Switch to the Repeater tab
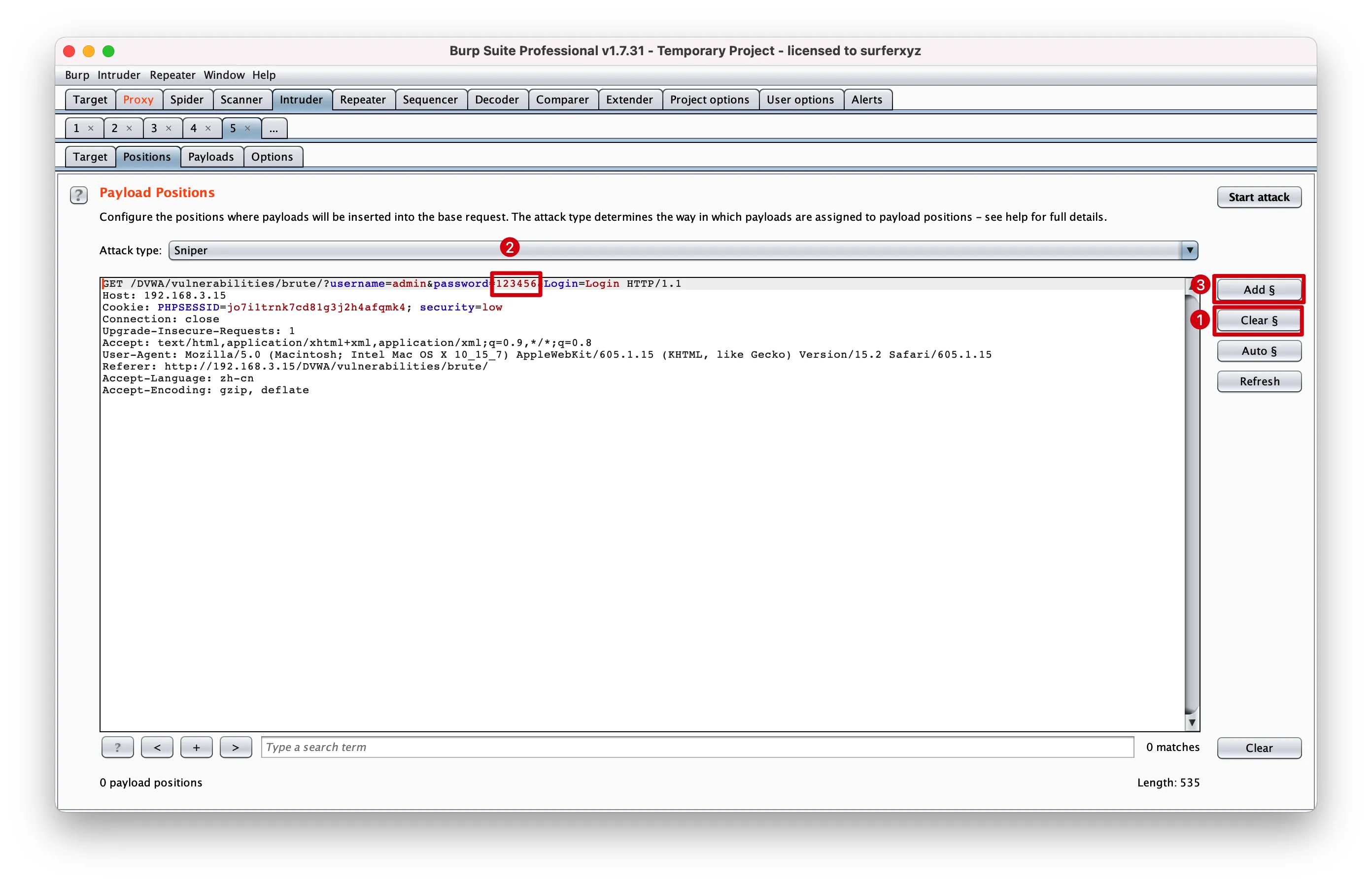 click(x=363, y=100)
